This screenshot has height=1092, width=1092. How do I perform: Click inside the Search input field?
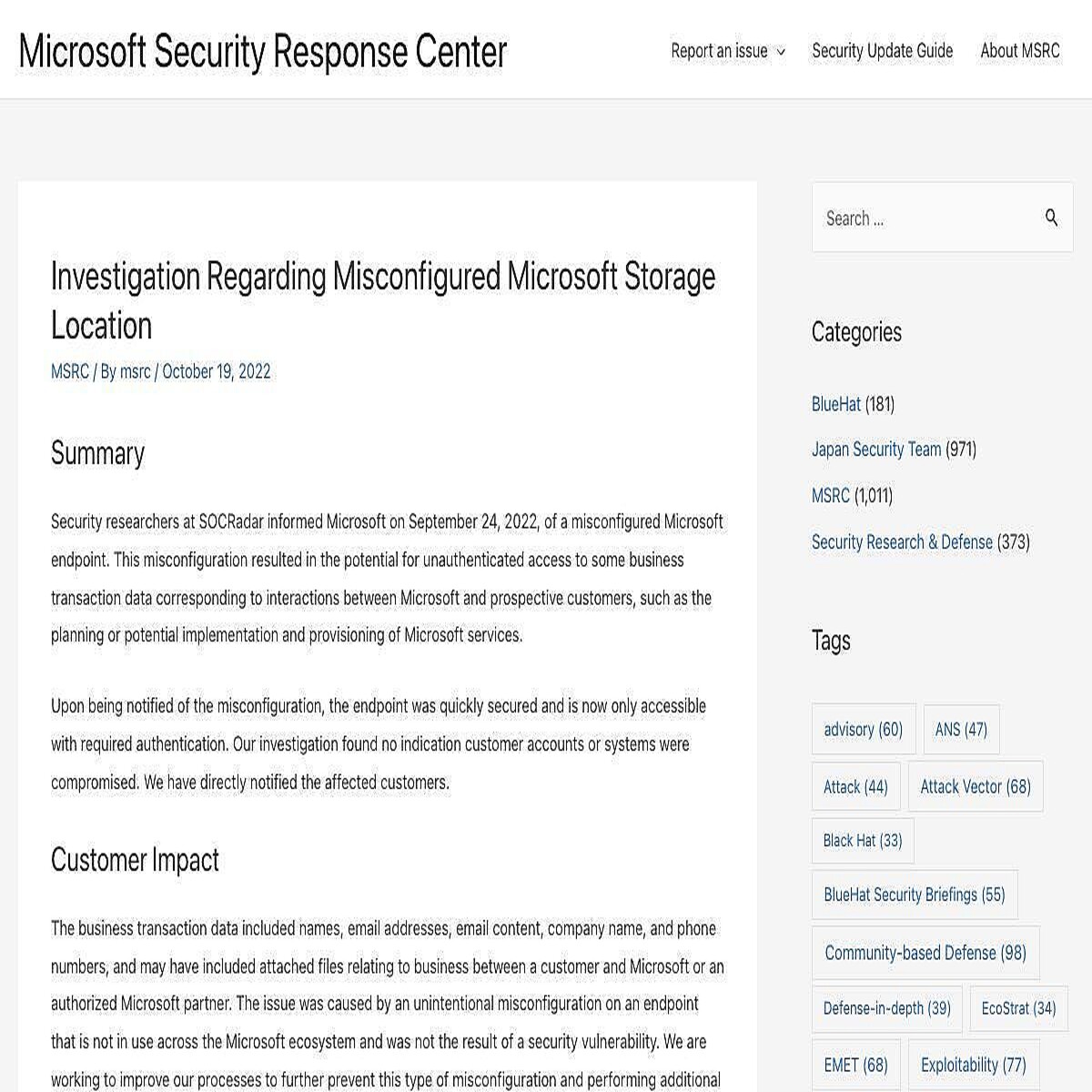(x=919, y=217)
